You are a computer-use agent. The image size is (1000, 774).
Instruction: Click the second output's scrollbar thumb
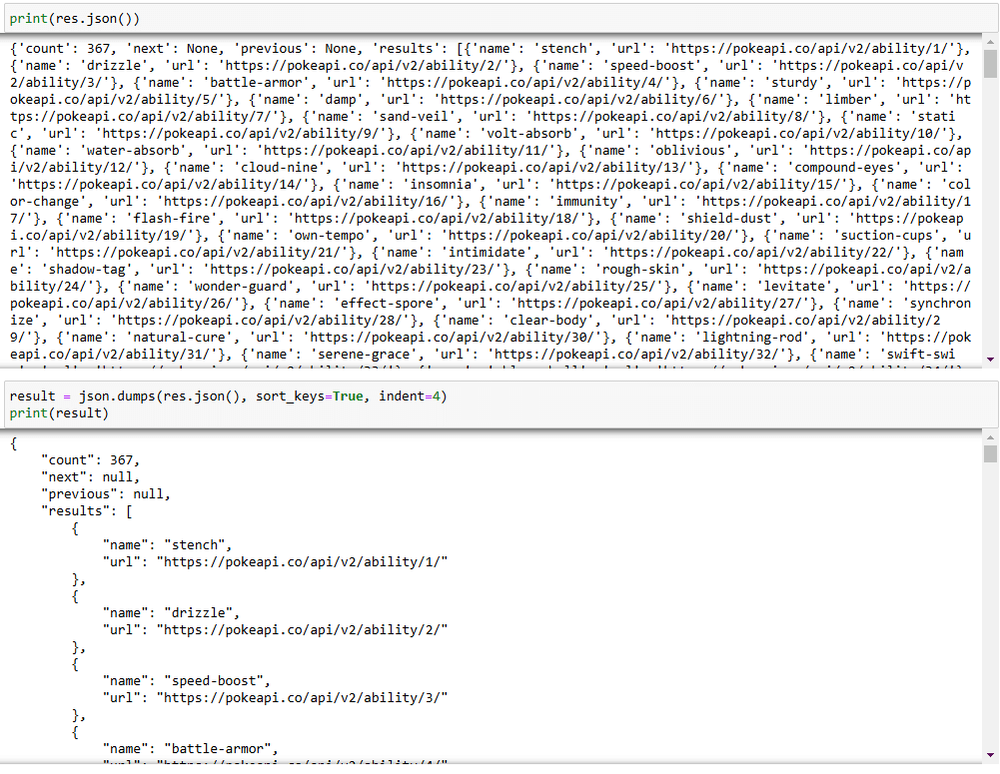[990, 454]
